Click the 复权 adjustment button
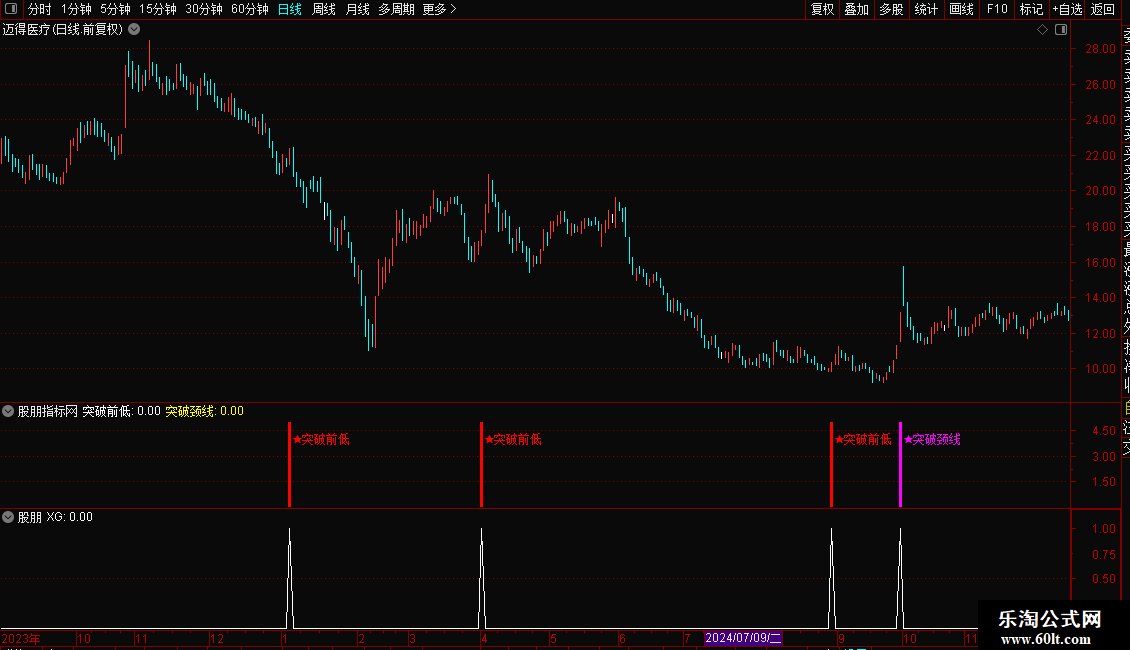This screenshot has height=650, width=1130. [x=822, y=9]
